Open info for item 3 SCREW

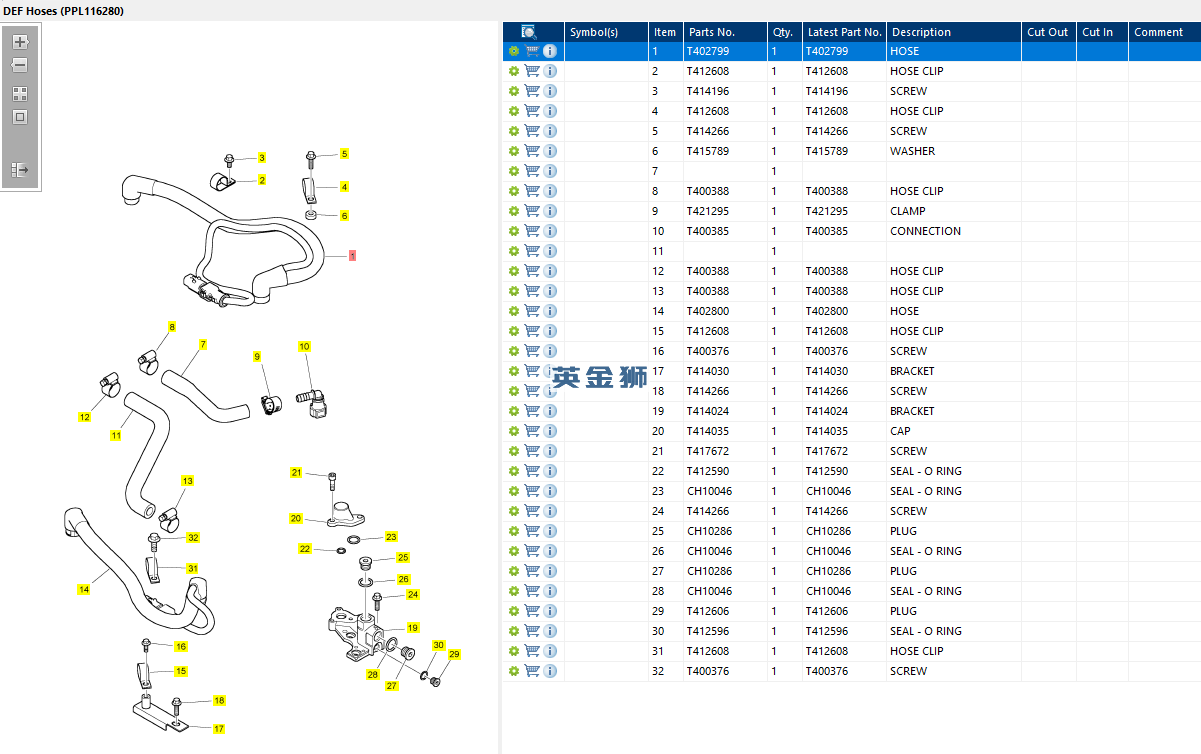550,91
